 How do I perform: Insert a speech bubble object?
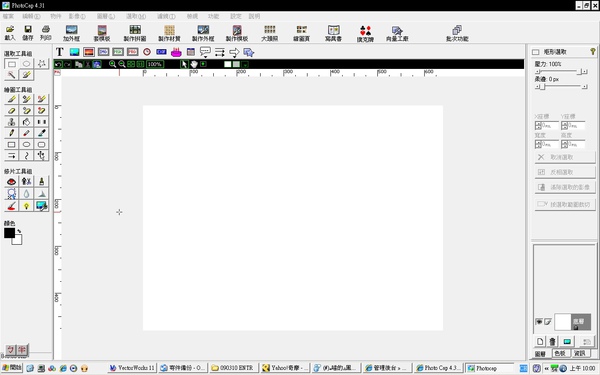[205, 51]
